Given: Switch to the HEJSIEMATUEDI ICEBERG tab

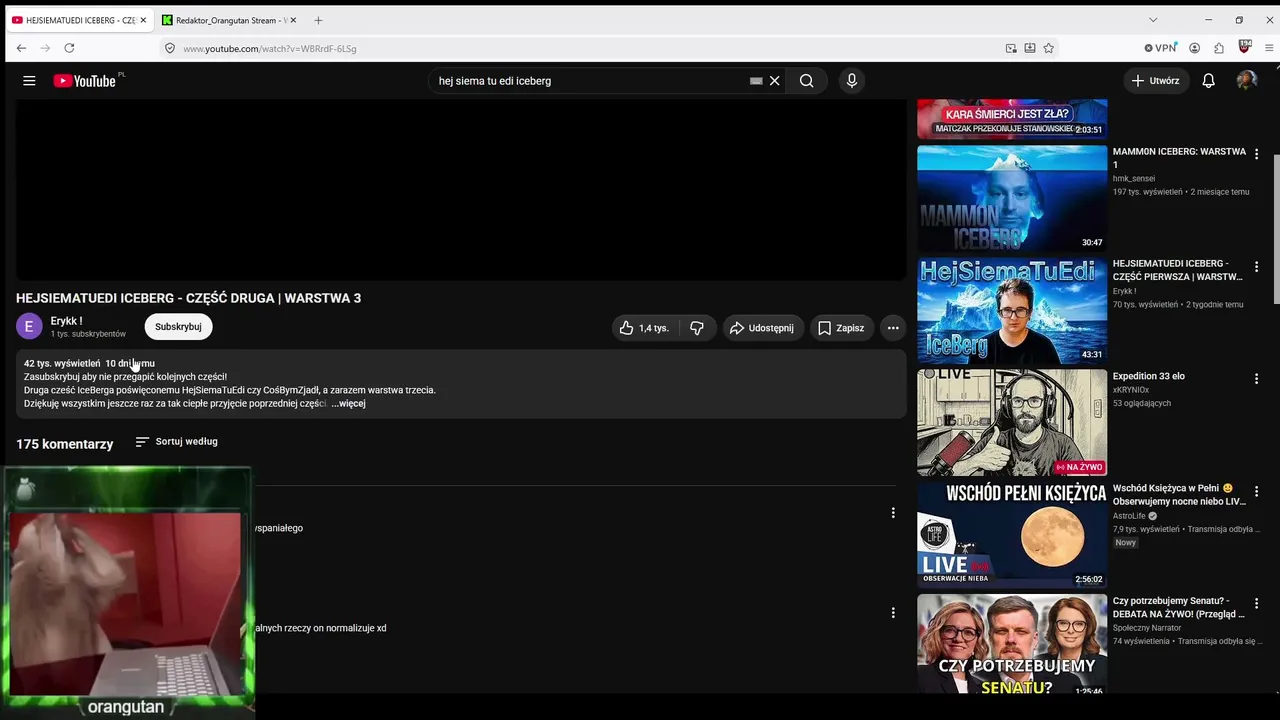Looking at the screenshot, I should (78, 20).
